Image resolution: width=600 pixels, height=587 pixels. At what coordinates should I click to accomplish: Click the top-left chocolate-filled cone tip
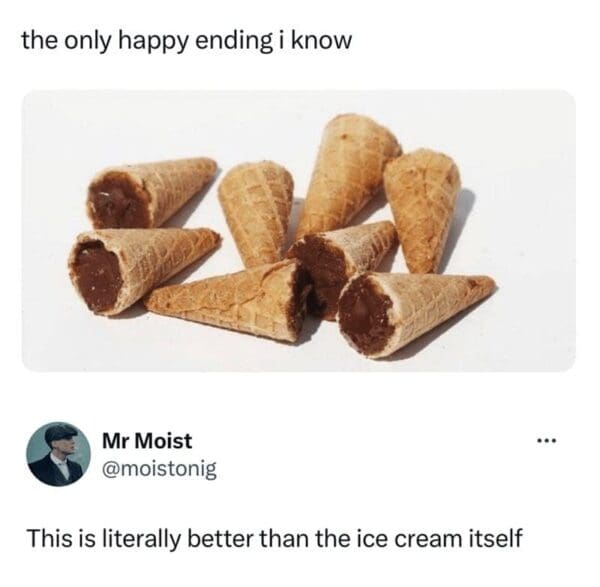(151, 193)
